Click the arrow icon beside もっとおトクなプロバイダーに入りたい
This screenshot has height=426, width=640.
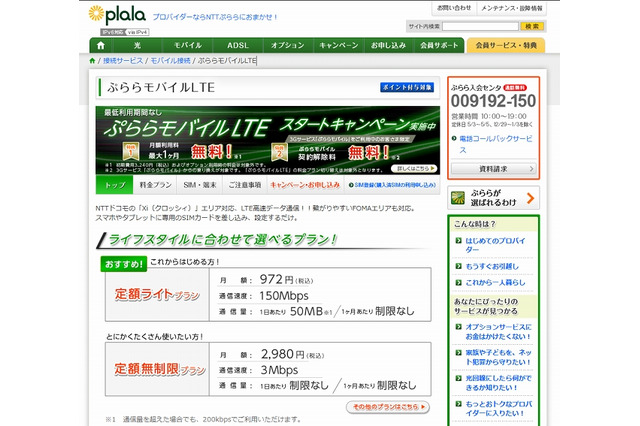click(458, 404)
